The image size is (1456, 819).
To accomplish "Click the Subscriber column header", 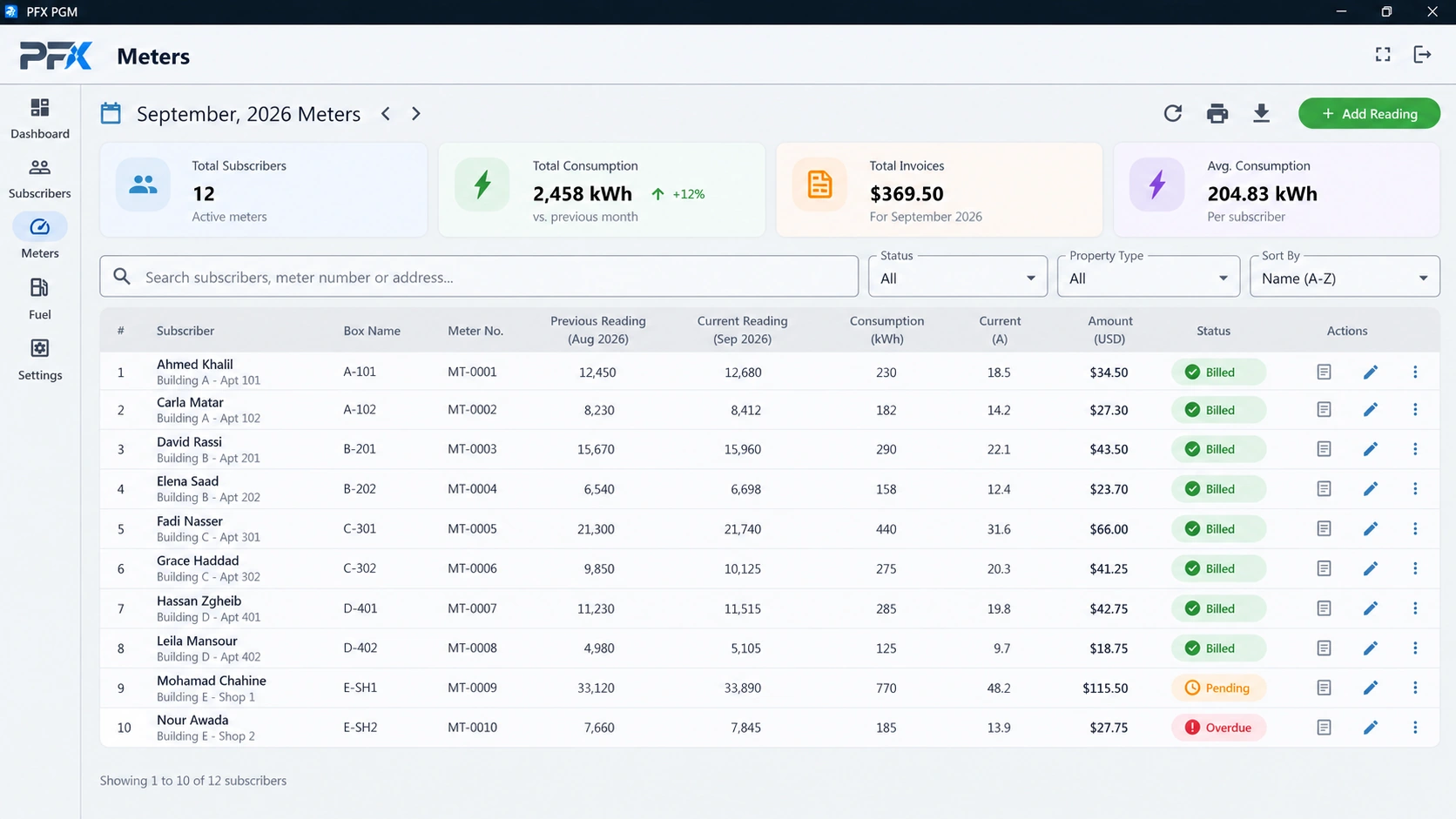I will (185, 331).
